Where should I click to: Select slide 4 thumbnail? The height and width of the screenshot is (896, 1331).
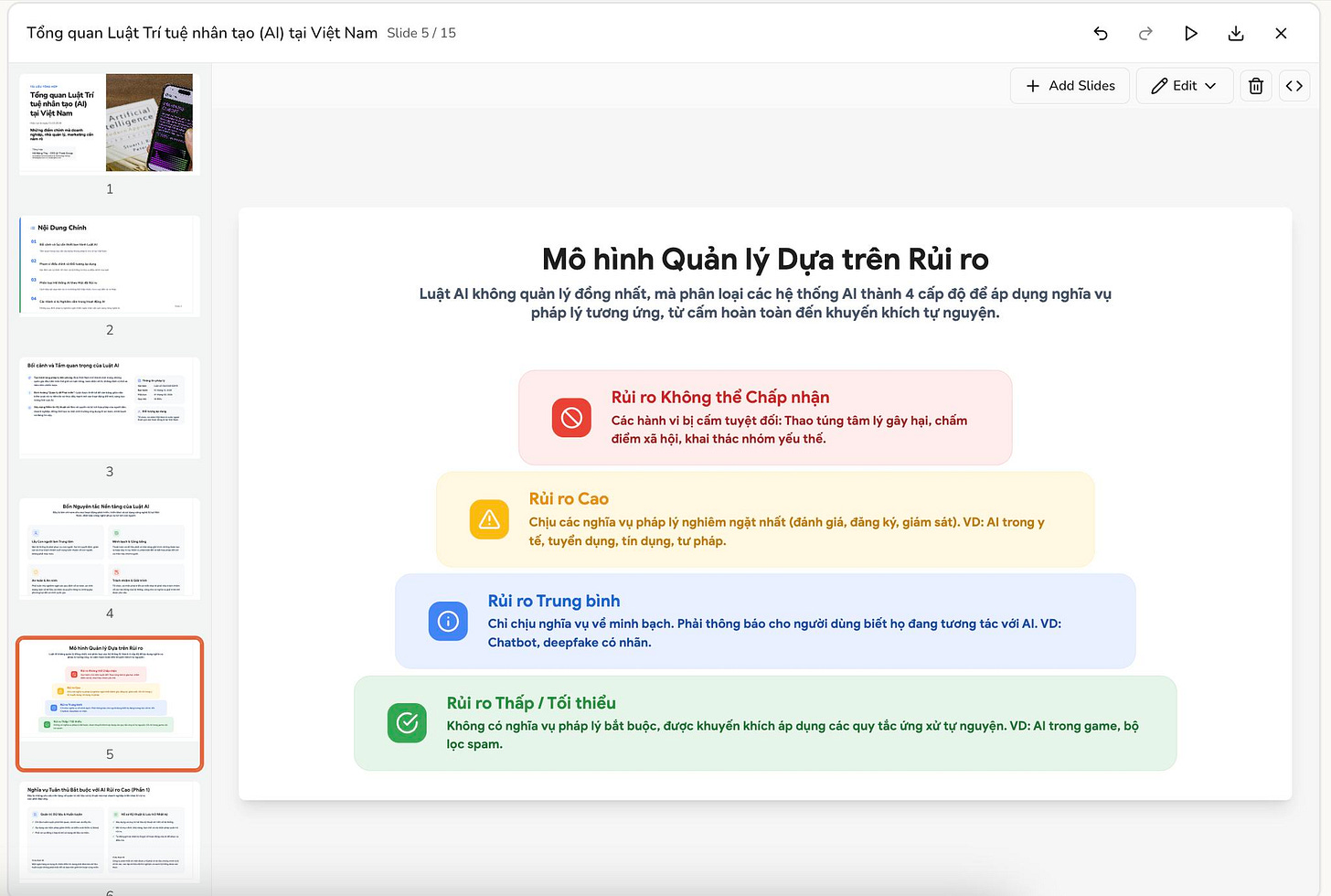tap(110, 548)
